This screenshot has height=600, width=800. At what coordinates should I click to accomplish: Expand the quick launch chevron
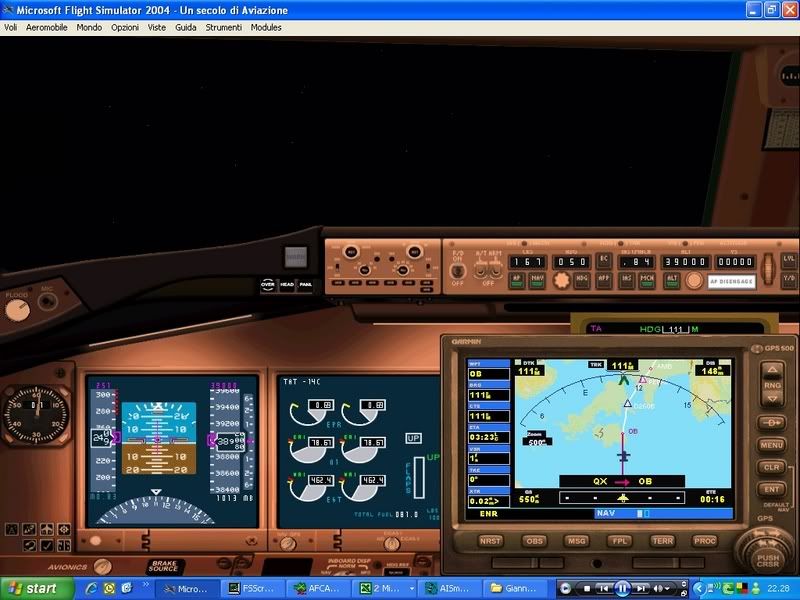pyautogui.click(x=146, y=585)
